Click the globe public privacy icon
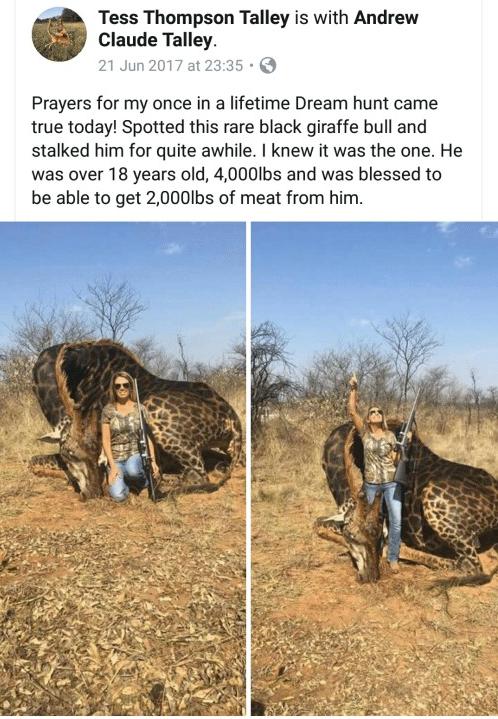 click(268, 66)
